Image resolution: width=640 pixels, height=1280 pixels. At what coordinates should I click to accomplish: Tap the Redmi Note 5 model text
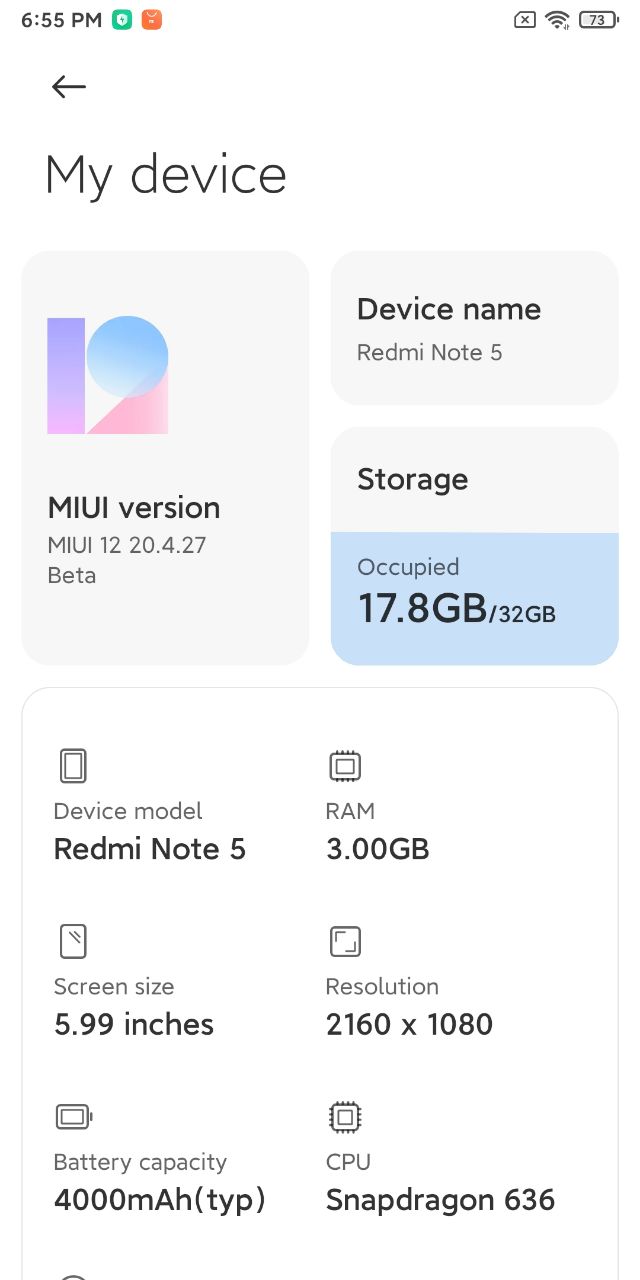tap(149, 849)
